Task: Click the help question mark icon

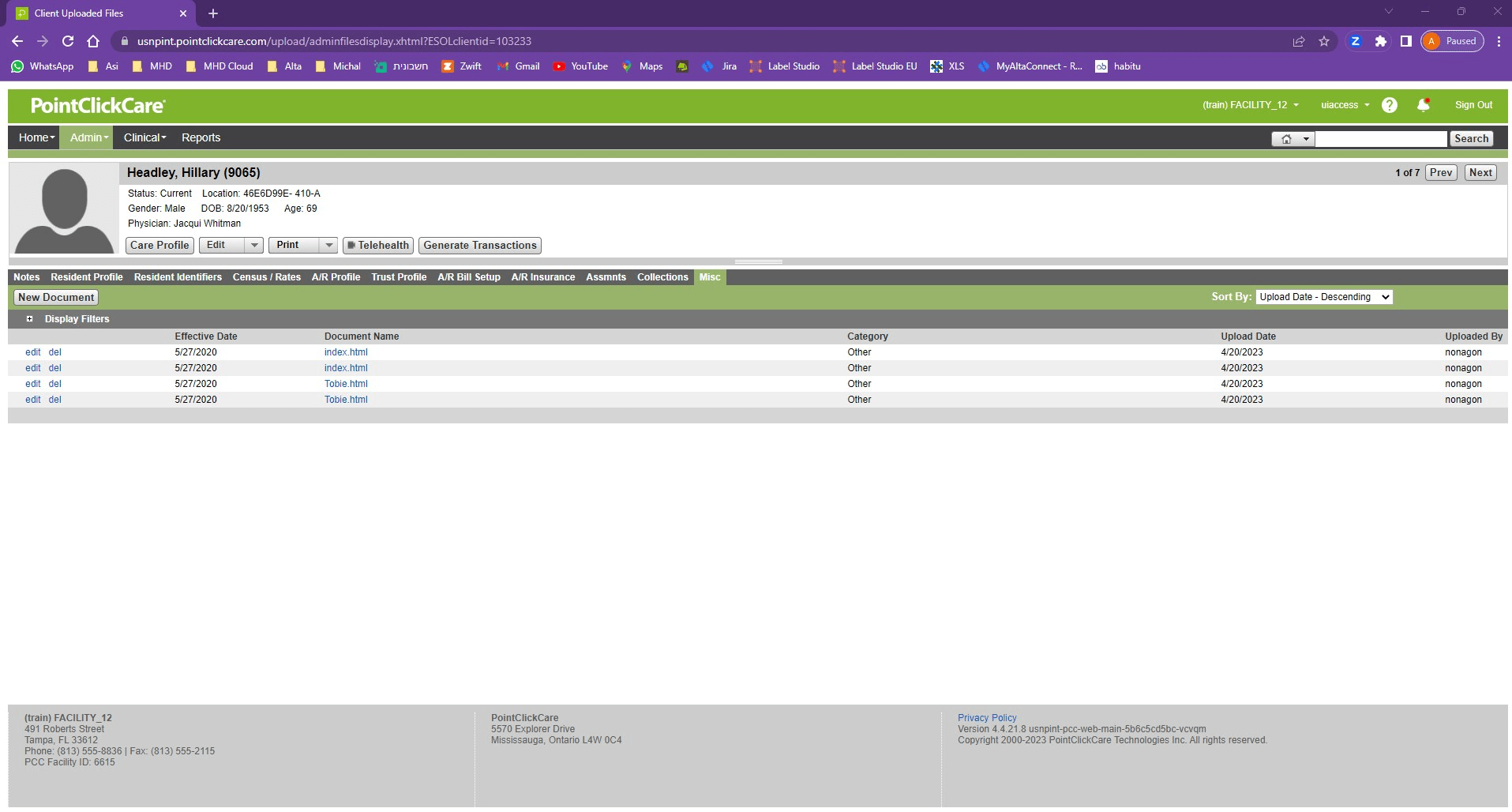Action: point(1389,105)
